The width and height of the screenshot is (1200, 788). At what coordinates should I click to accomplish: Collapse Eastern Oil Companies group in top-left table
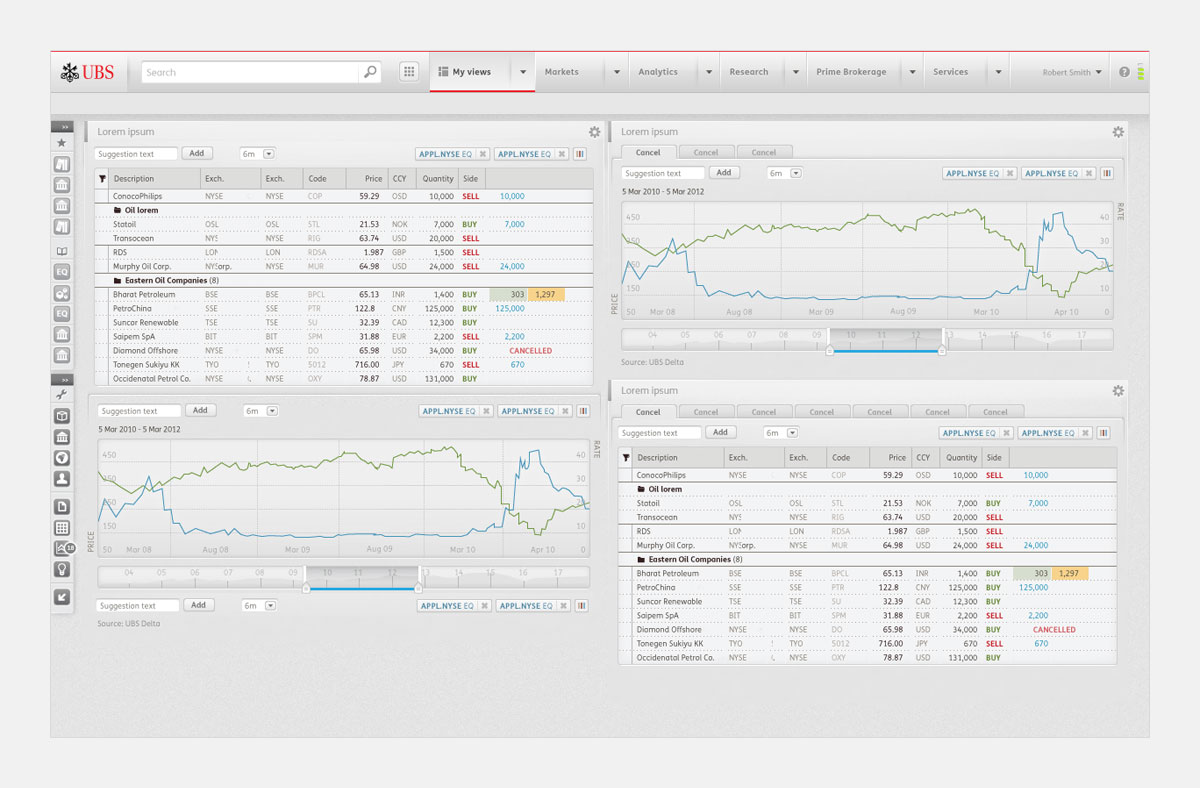(117, 281)
